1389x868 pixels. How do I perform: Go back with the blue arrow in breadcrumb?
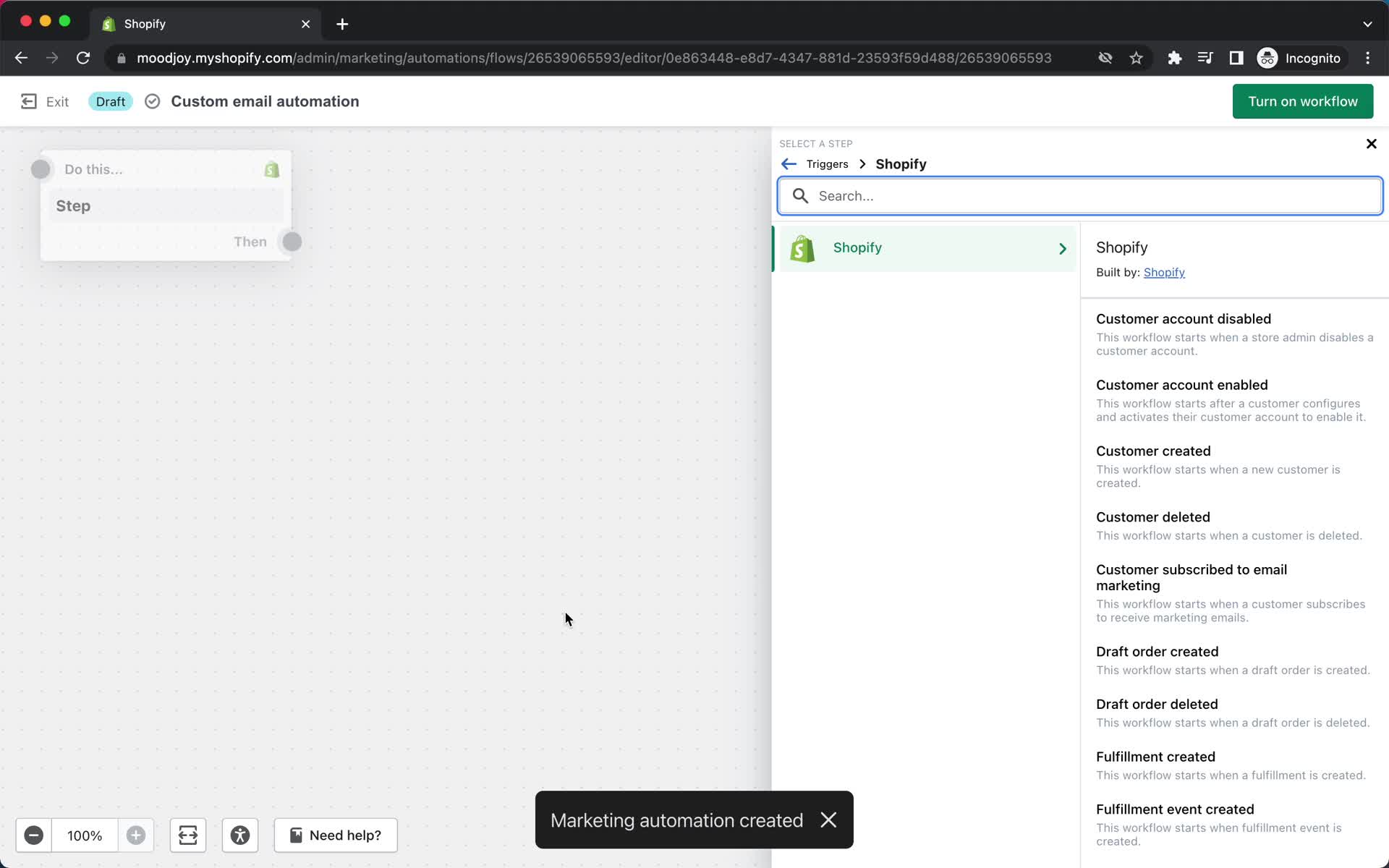[789, 164]
